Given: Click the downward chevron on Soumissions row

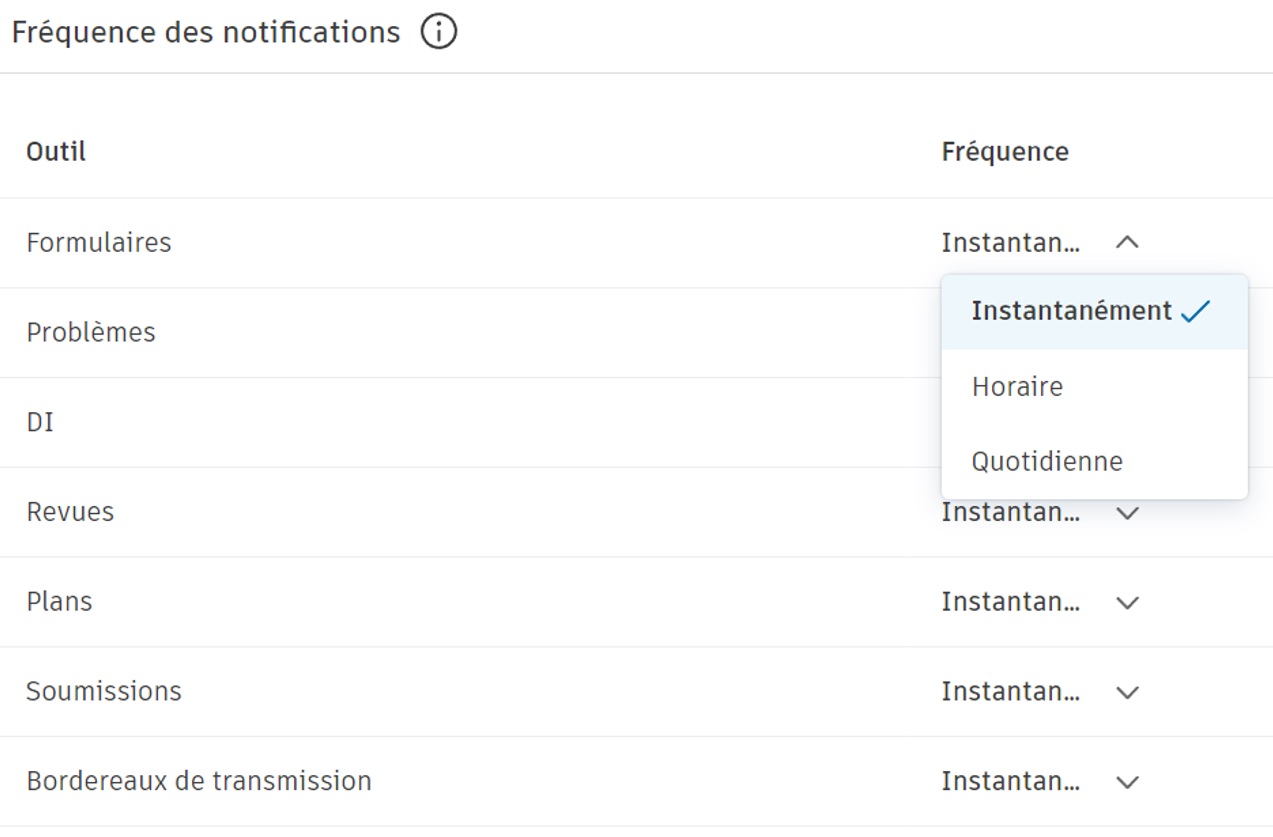Looking at the screenshot, I should pyautogui.click(x=1127, y=691).
